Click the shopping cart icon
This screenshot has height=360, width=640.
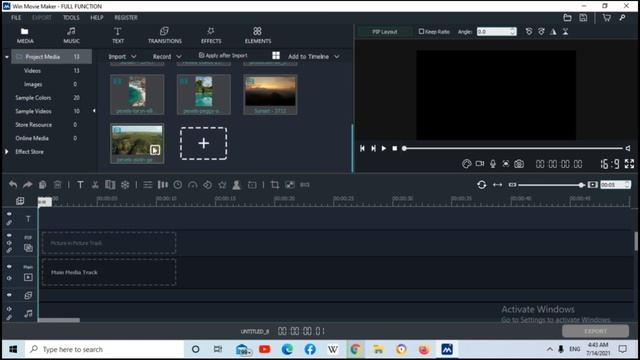607,18
